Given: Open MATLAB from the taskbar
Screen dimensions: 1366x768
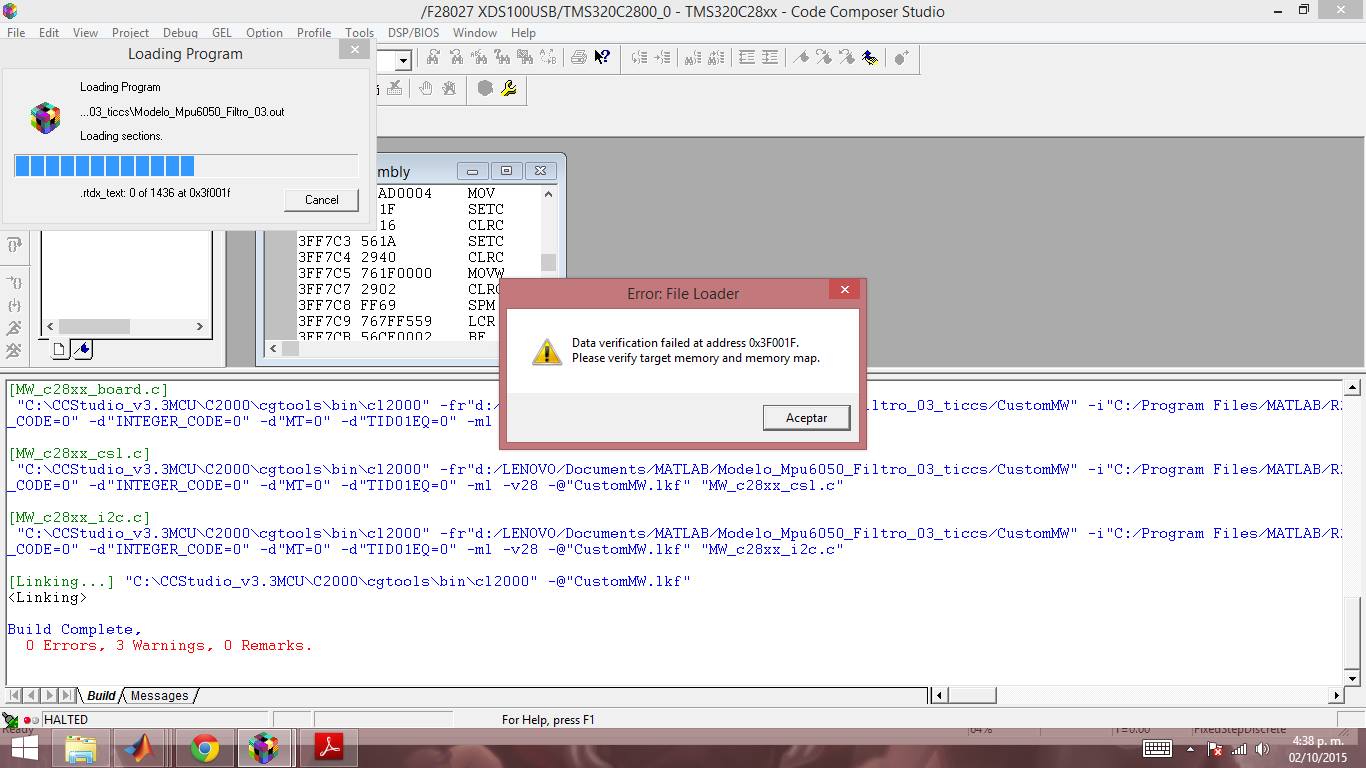Looking at the screenshot, I should 139,748.
